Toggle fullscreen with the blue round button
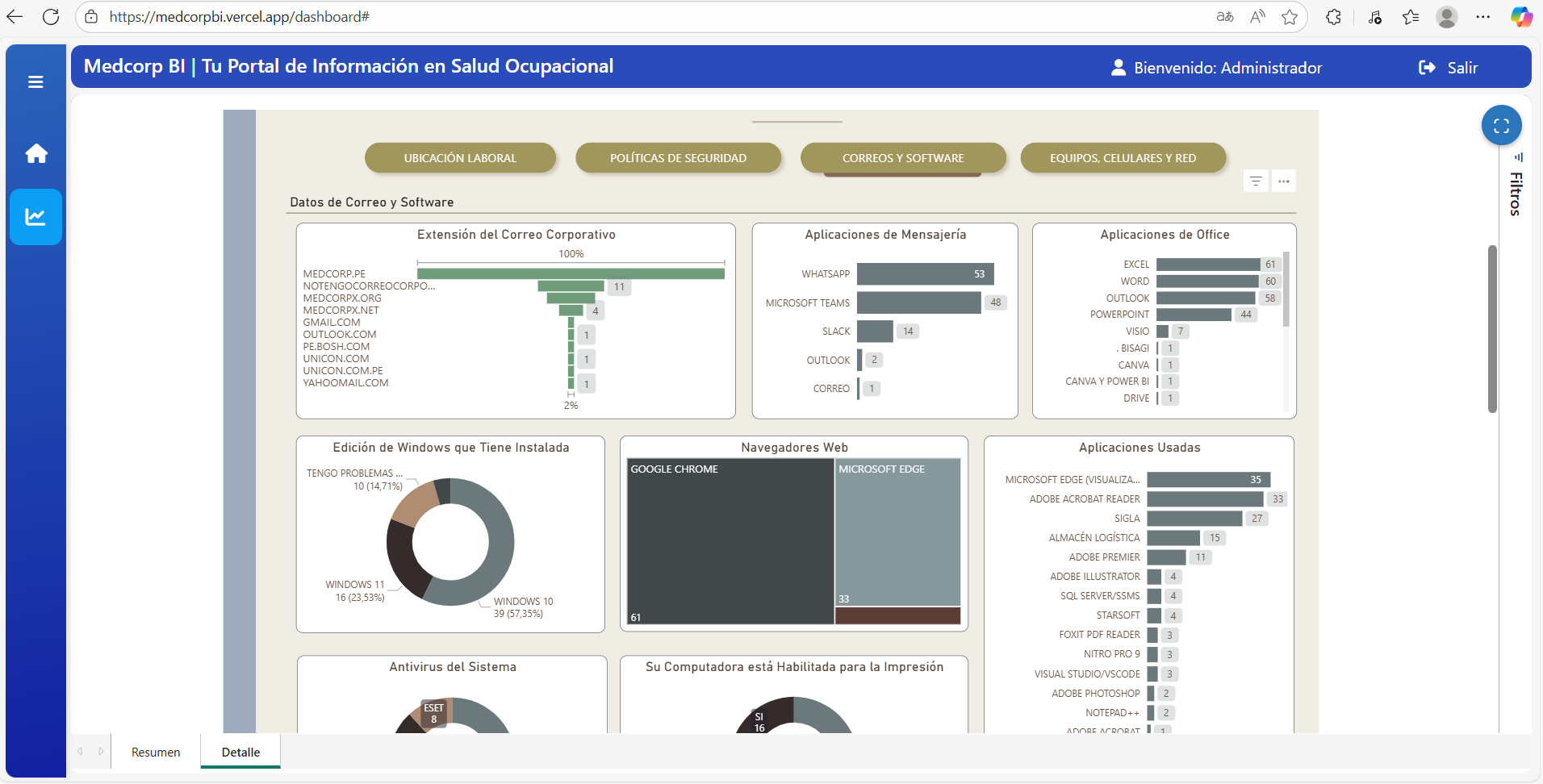Image resolution: width=1543 pixels, height=784 pixels. coord(1501,126)
